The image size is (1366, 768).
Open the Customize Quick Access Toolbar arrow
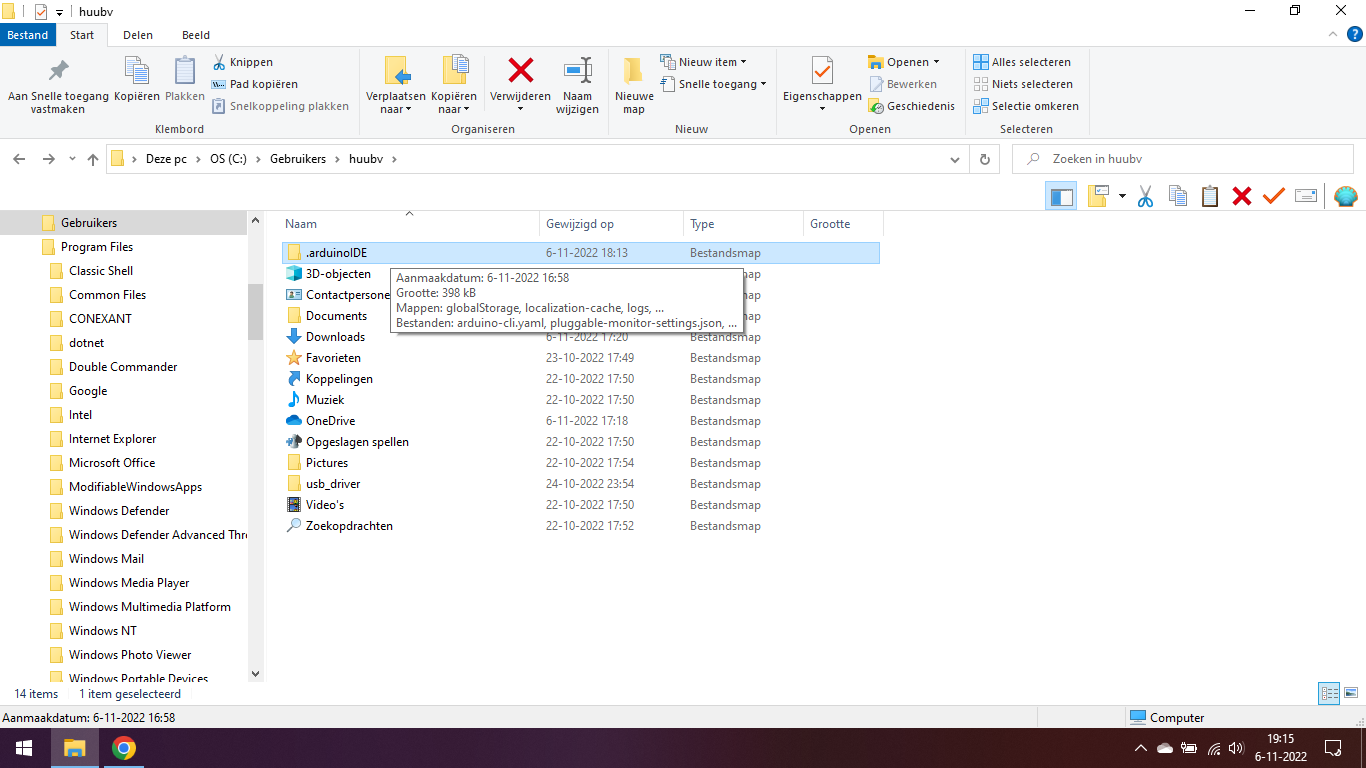coord(59,12)
